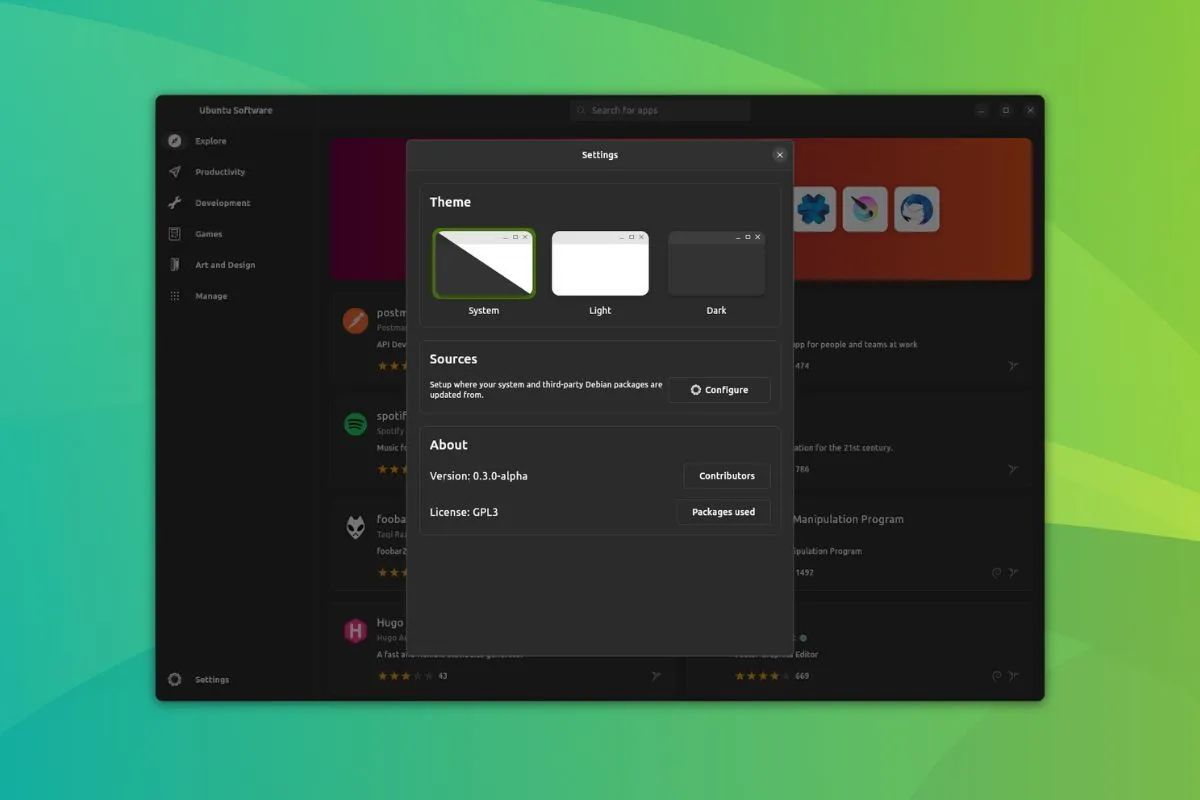This screenshot has width=1200, height=800.
Task: Click the Explore compass icon in sidebar
Action: pos(175,141)
